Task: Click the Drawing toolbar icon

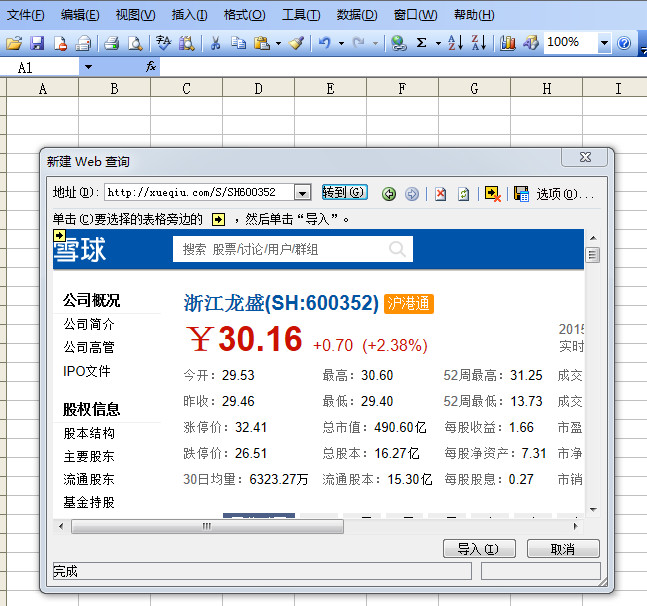Action: click(x=531, y=42)
